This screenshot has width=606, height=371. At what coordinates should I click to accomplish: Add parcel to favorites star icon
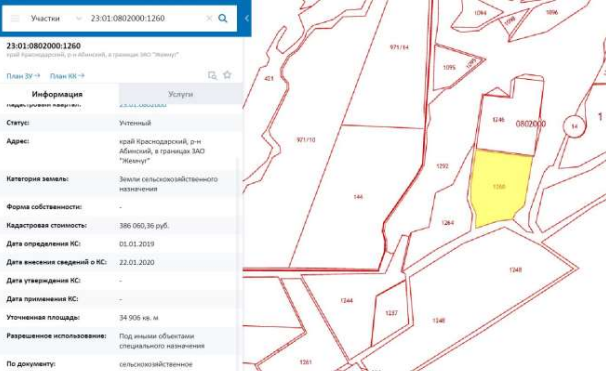[227, 75]
